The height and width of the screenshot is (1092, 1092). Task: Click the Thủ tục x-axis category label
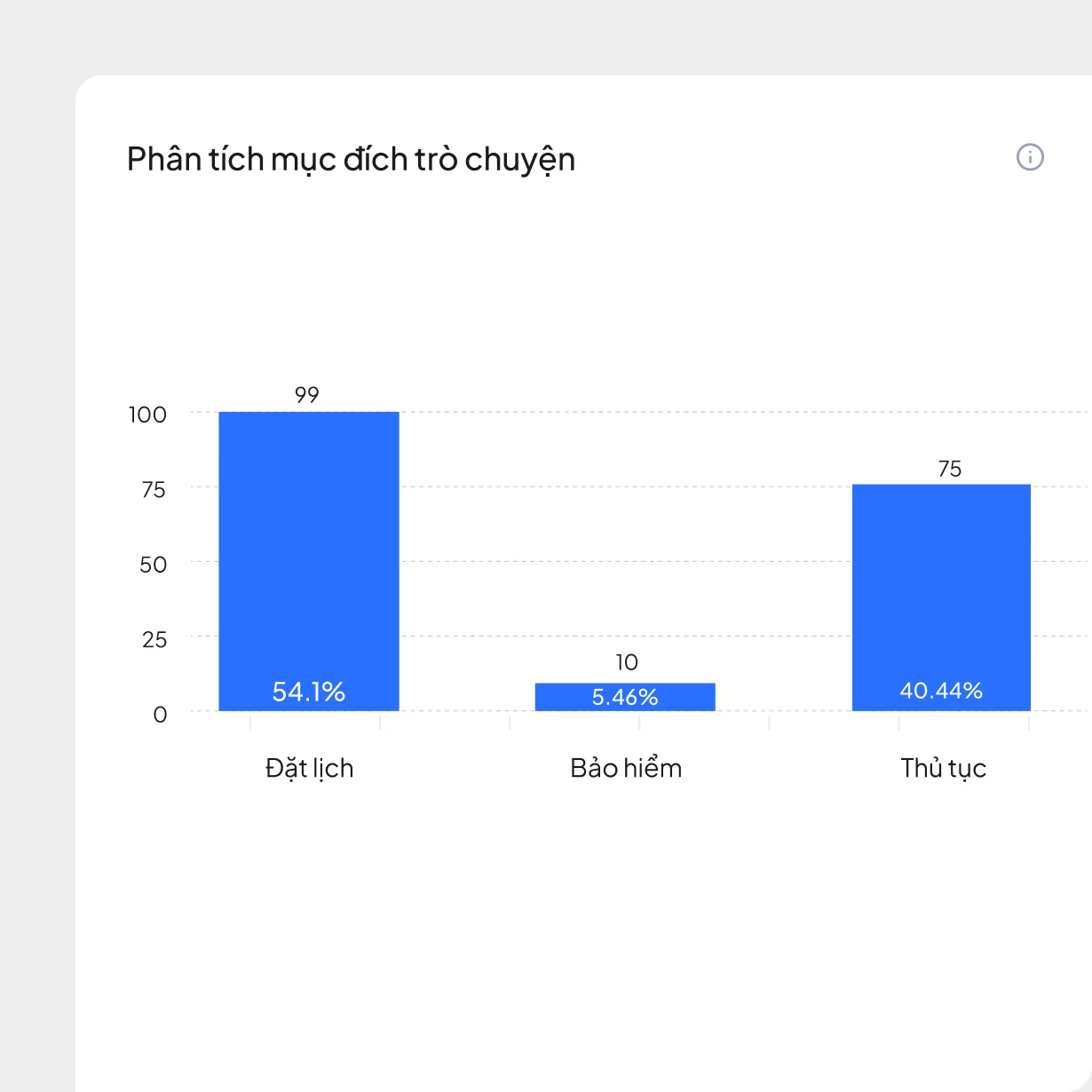pos(943,768)
